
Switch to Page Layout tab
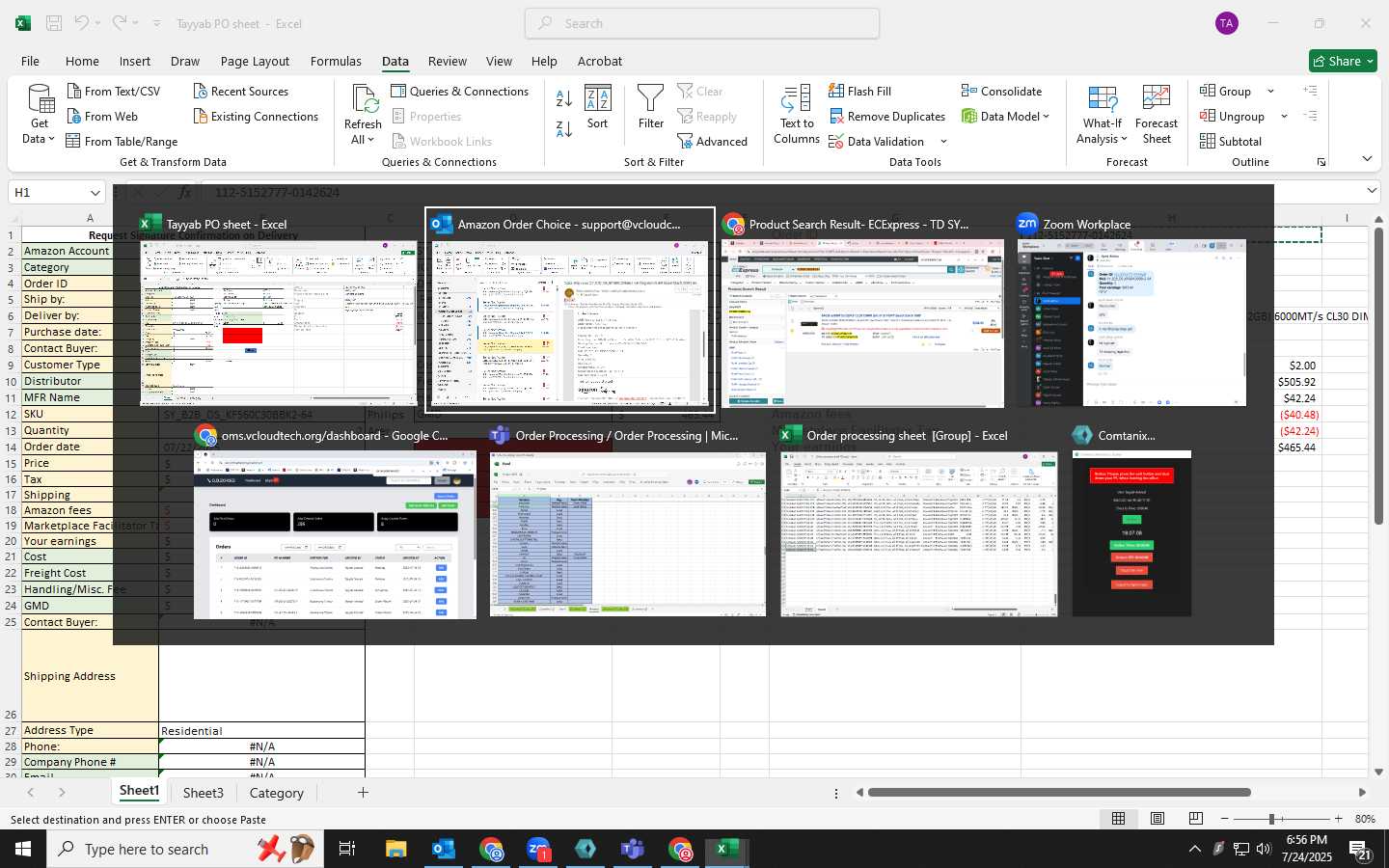[x=255, y=61]
